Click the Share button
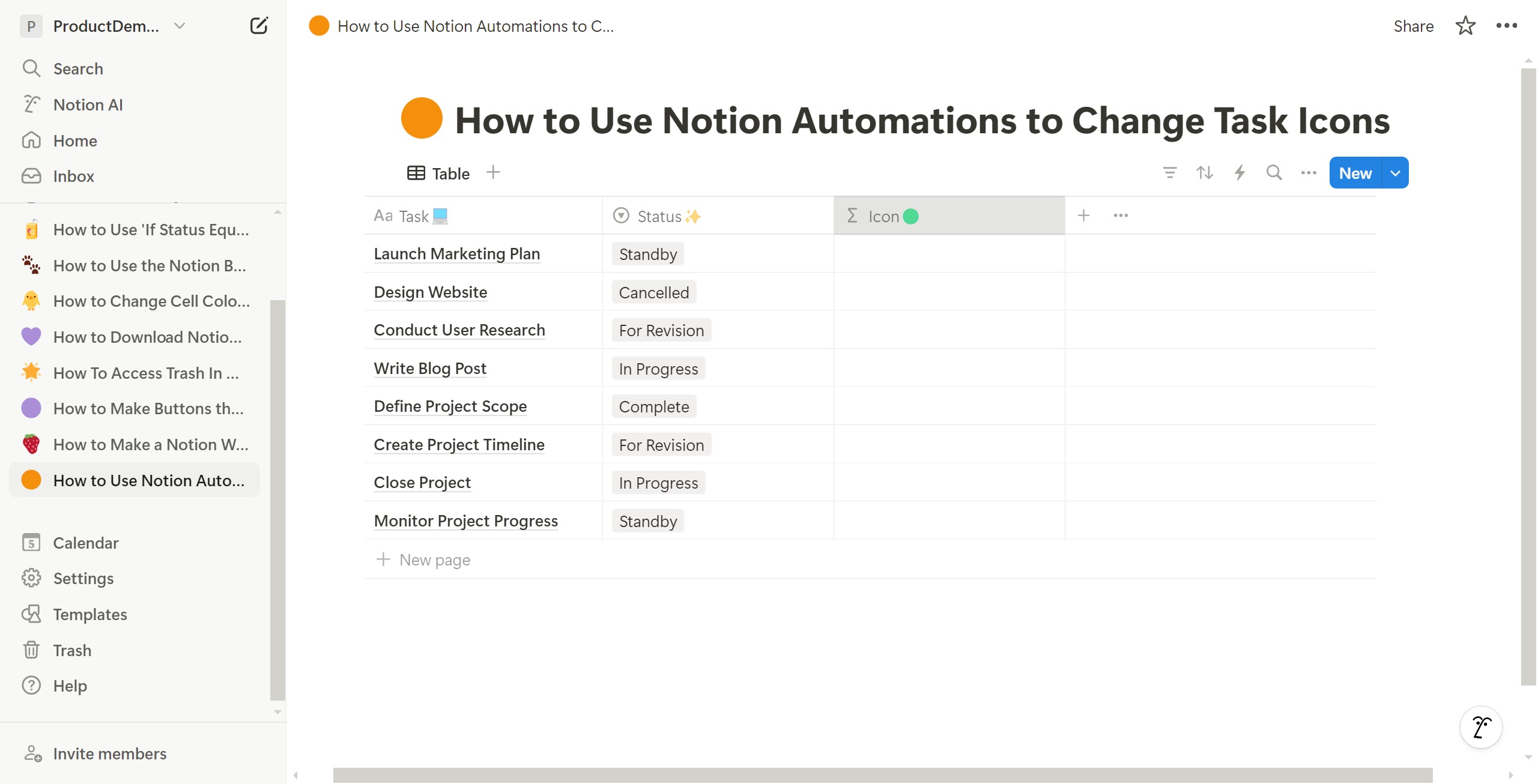Screen dimensions: 1538x784 1414,26
